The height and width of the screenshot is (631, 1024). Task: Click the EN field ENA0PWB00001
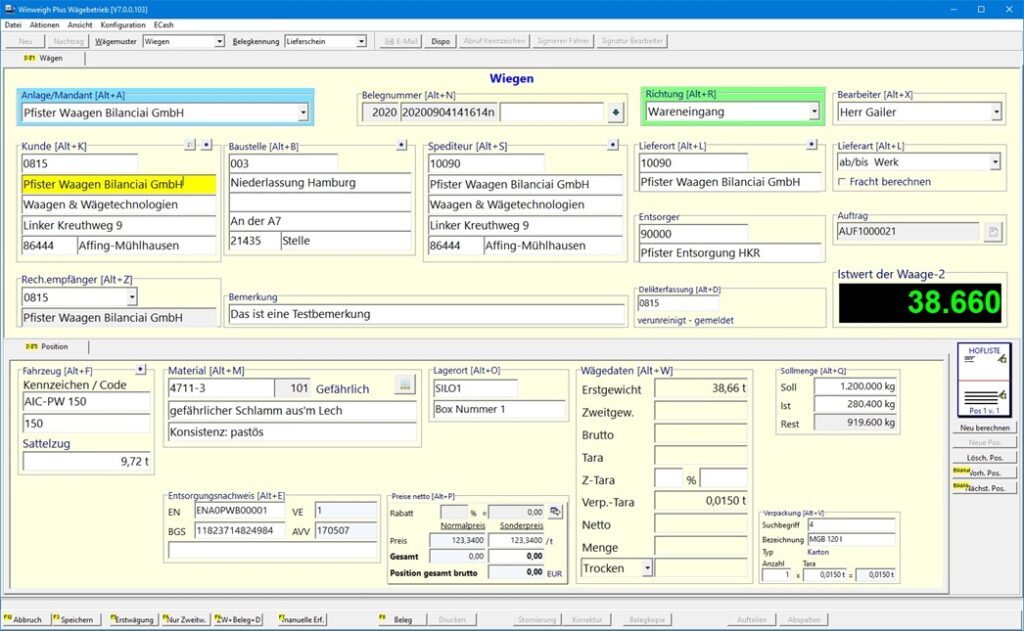(240, 511)
